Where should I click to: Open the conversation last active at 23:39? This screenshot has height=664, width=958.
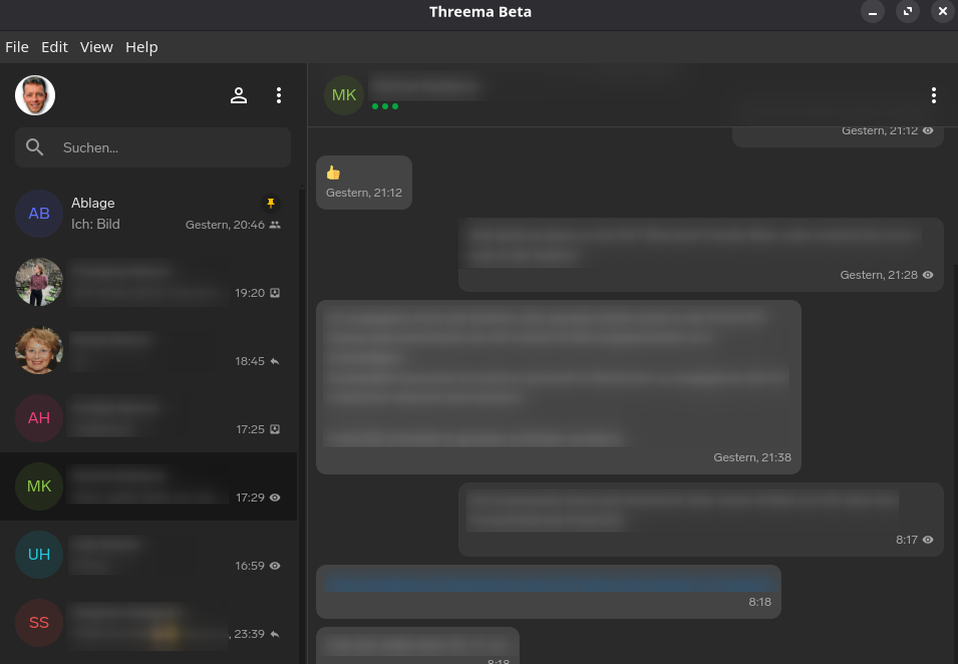click(x=148, y=622)
